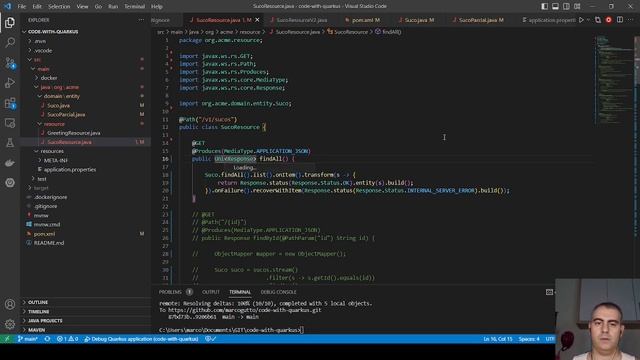Open the Extensions view

click(x=10, y=103)
